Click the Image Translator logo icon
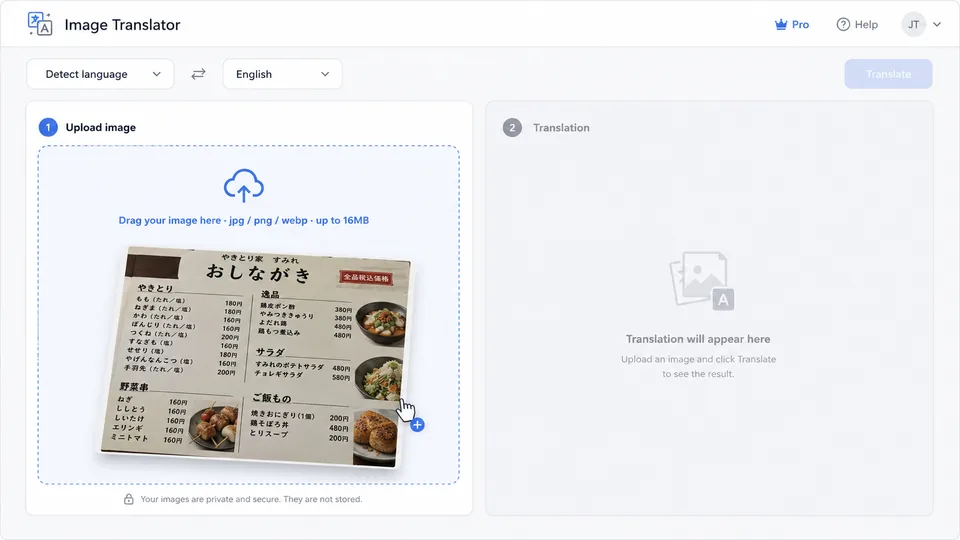The height and width of the screenshot is (540, 960). [x=40, y=24]
